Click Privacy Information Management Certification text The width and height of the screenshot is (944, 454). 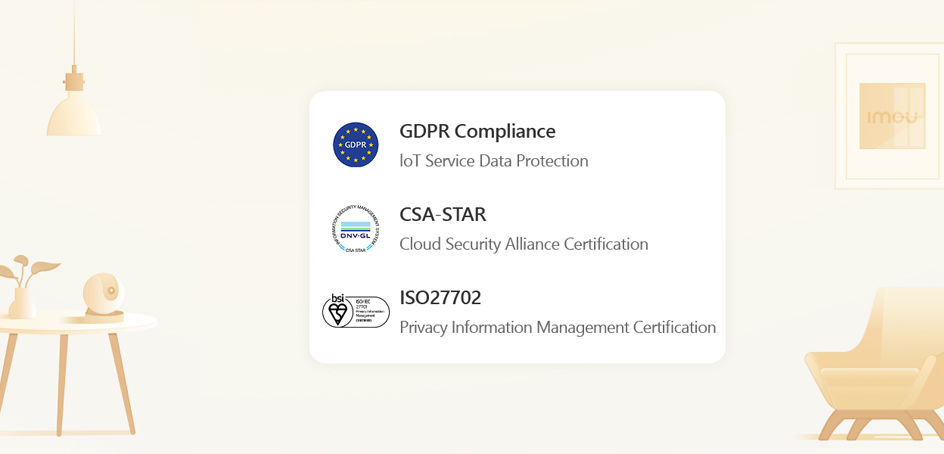pos(557,327)
